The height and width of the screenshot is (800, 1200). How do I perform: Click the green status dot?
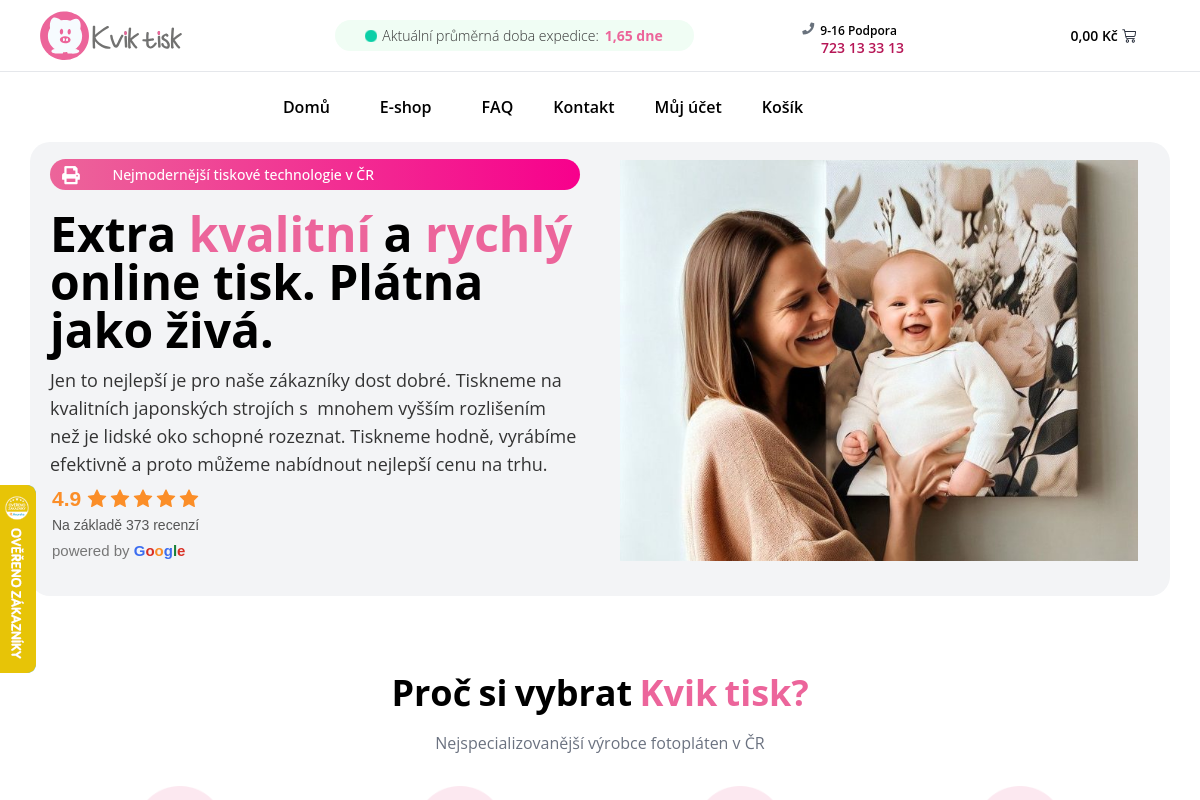(x=371, y=36)
